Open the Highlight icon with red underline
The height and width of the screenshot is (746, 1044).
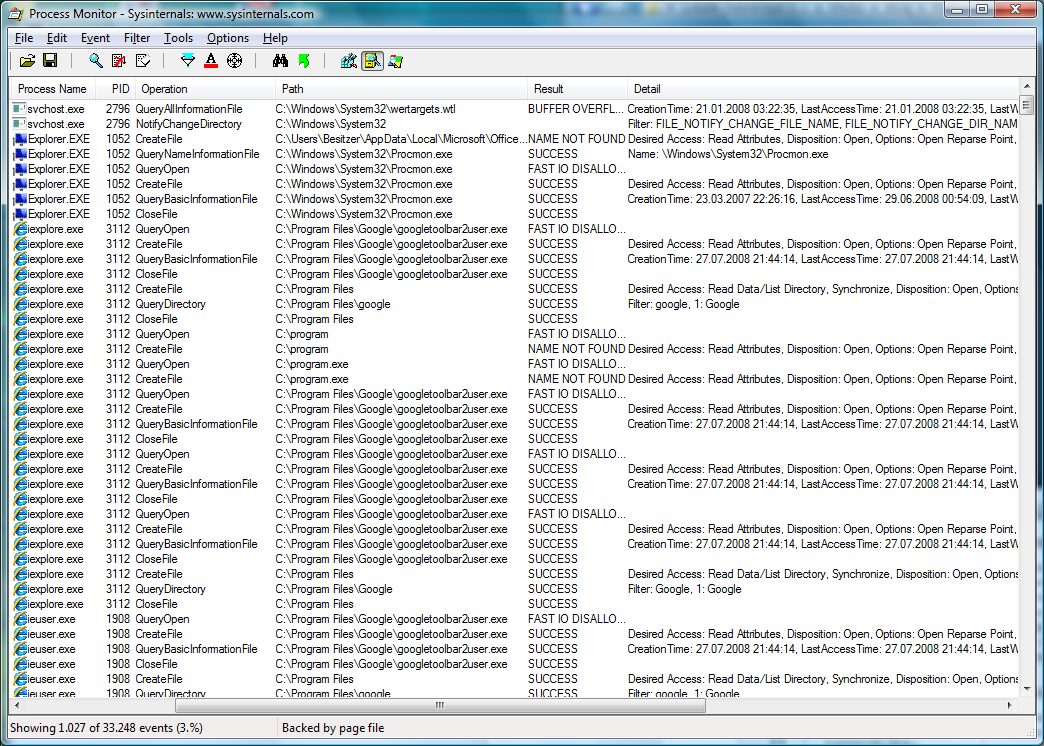tap(211, 61)
